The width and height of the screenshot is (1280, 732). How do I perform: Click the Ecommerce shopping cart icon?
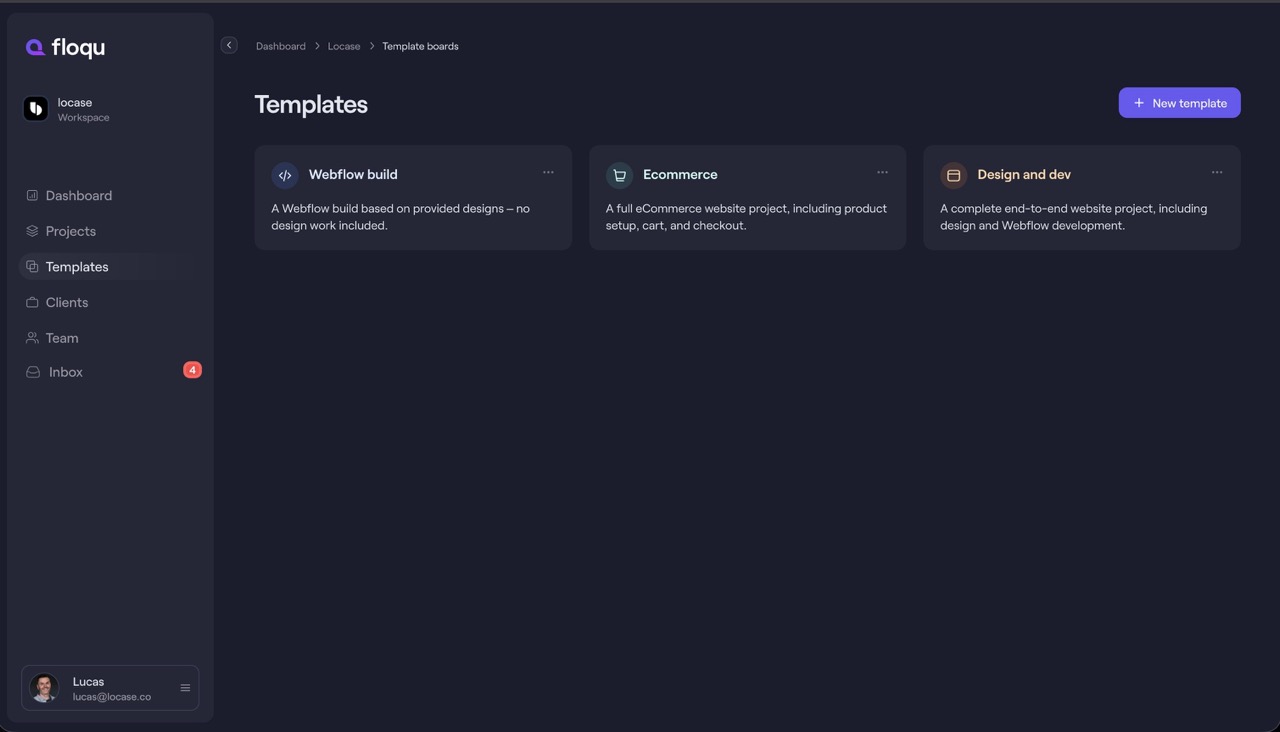pos(619,175)
